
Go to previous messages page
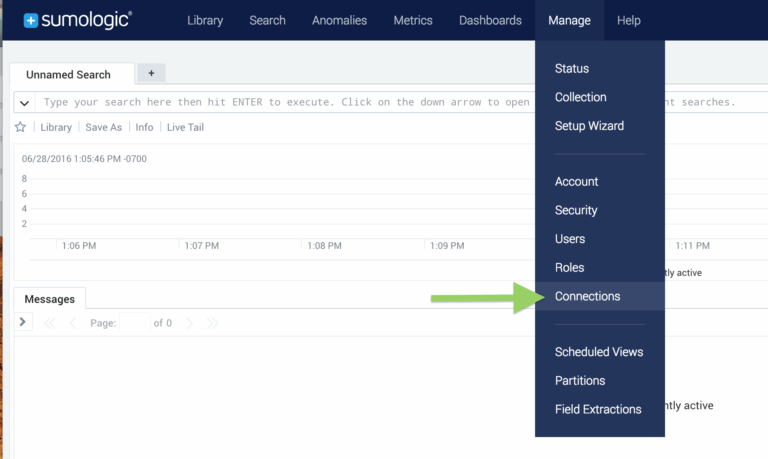[x=72, y=323]
